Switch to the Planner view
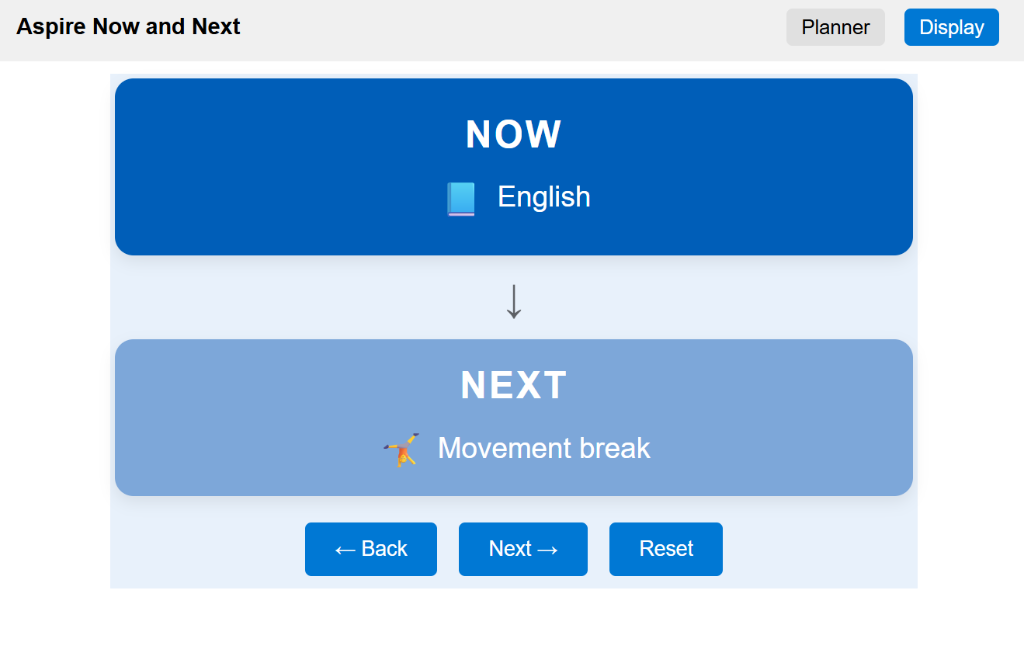 (835, 27)
